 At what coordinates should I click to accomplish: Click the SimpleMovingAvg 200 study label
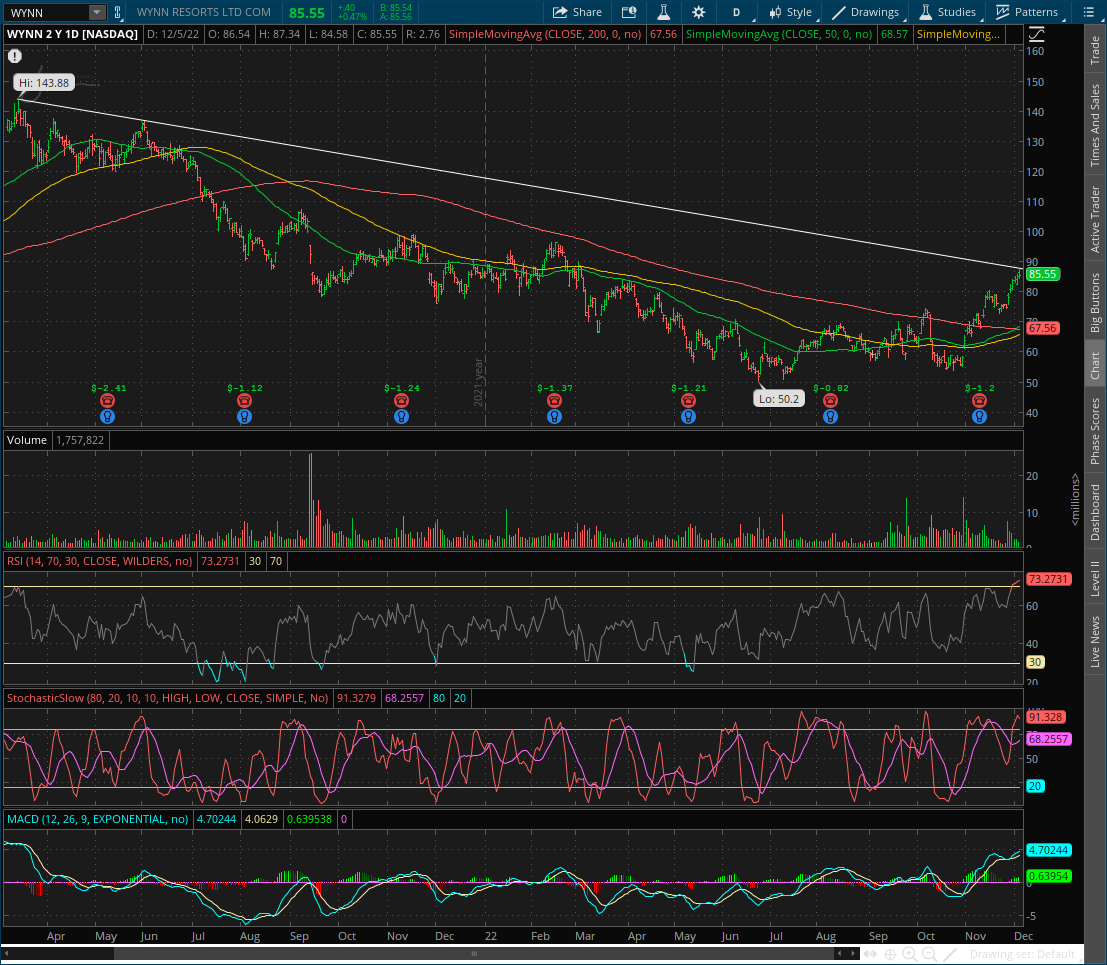tap(545, 34)
